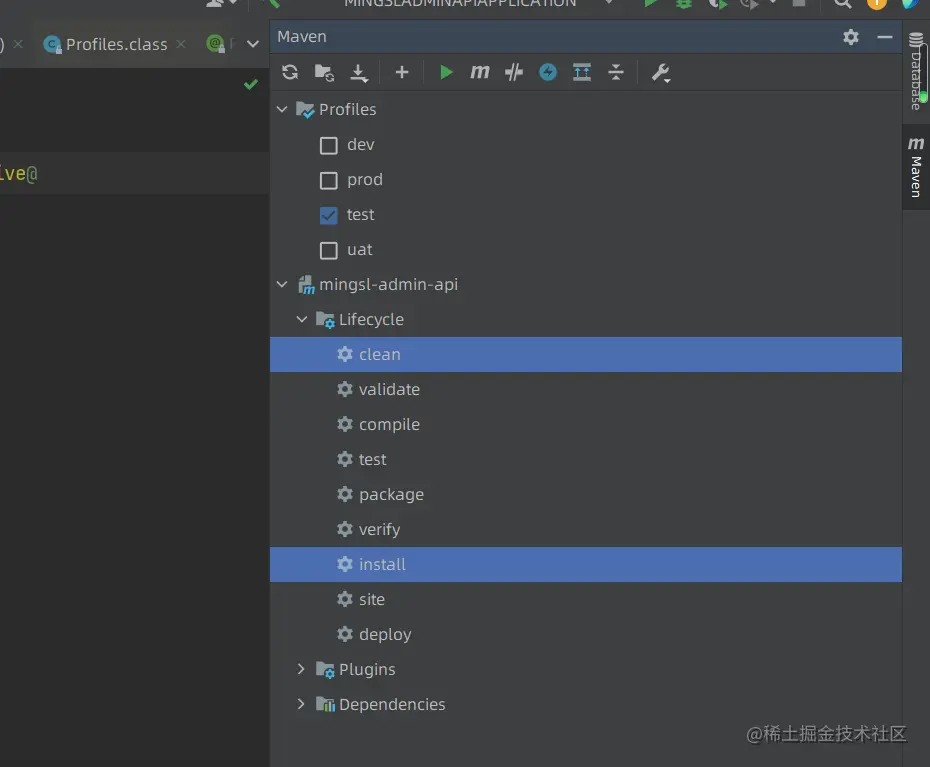930x767 pixels.
Task: Select the clean lifecycle goal
Action: [585, 355]
